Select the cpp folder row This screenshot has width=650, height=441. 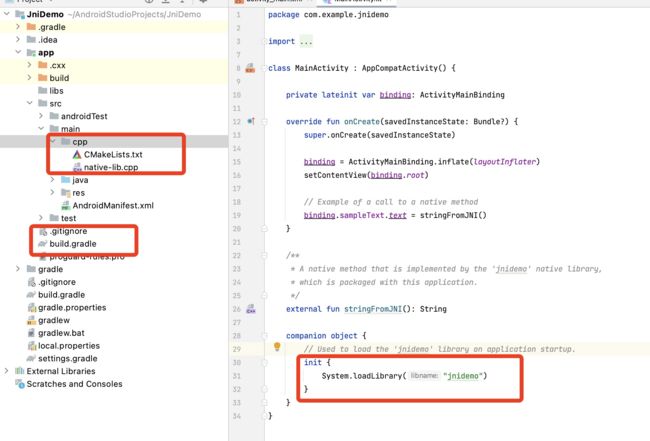(114, 142)
